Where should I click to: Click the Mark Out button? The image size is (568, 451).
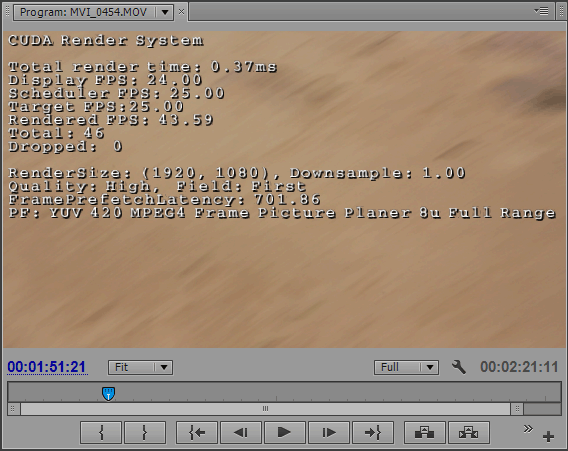tap(145, 433)
